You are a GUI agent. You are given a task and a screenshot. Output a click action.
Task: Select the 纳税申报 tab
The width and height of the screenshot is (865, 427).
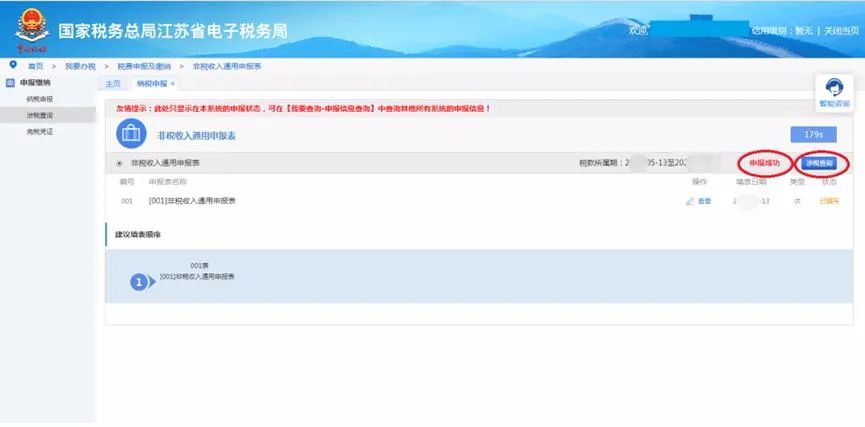(x=152, y=84)
